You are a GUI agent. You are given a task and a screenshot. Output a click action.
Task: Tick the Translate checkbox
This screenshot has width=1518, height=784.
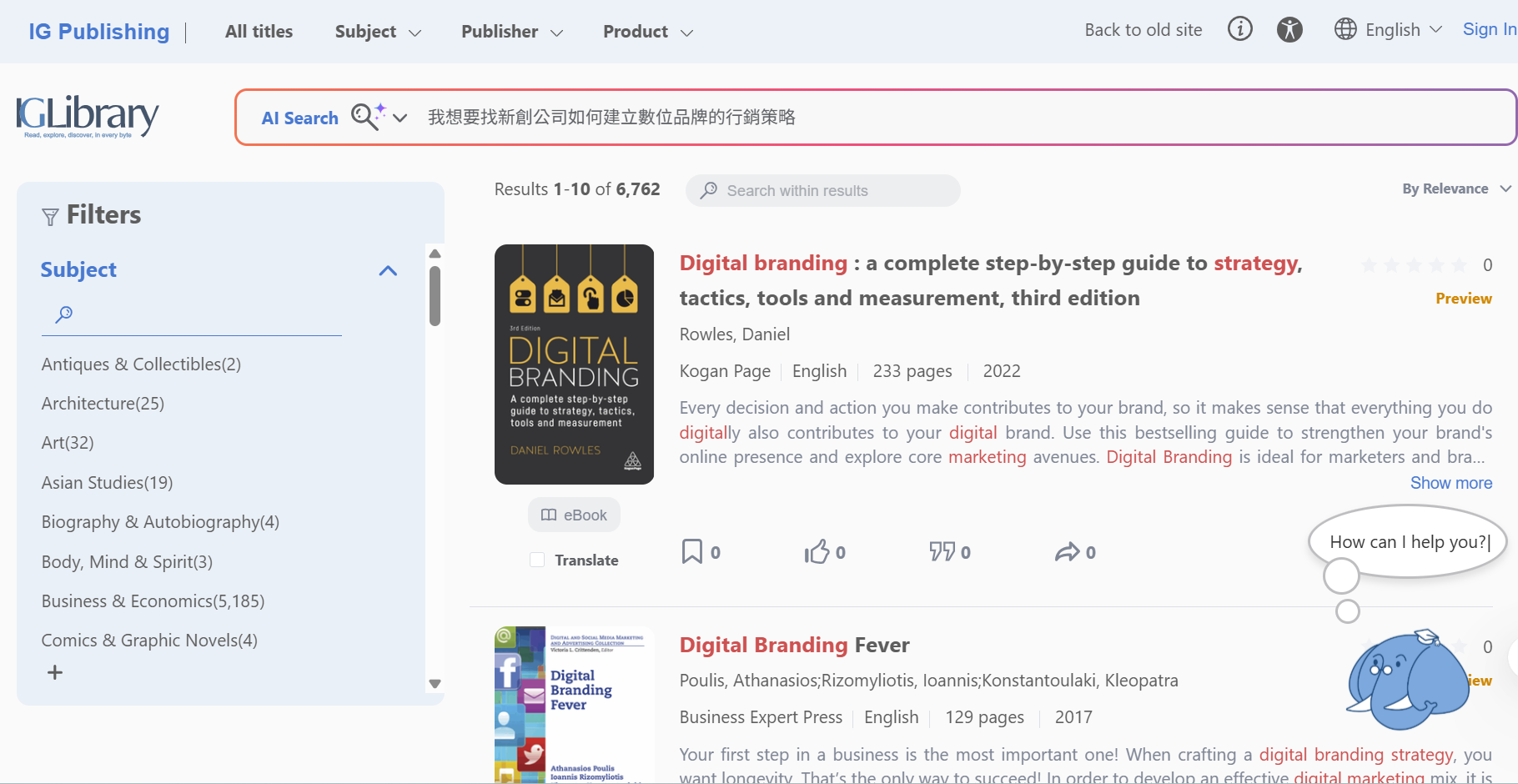537,560
